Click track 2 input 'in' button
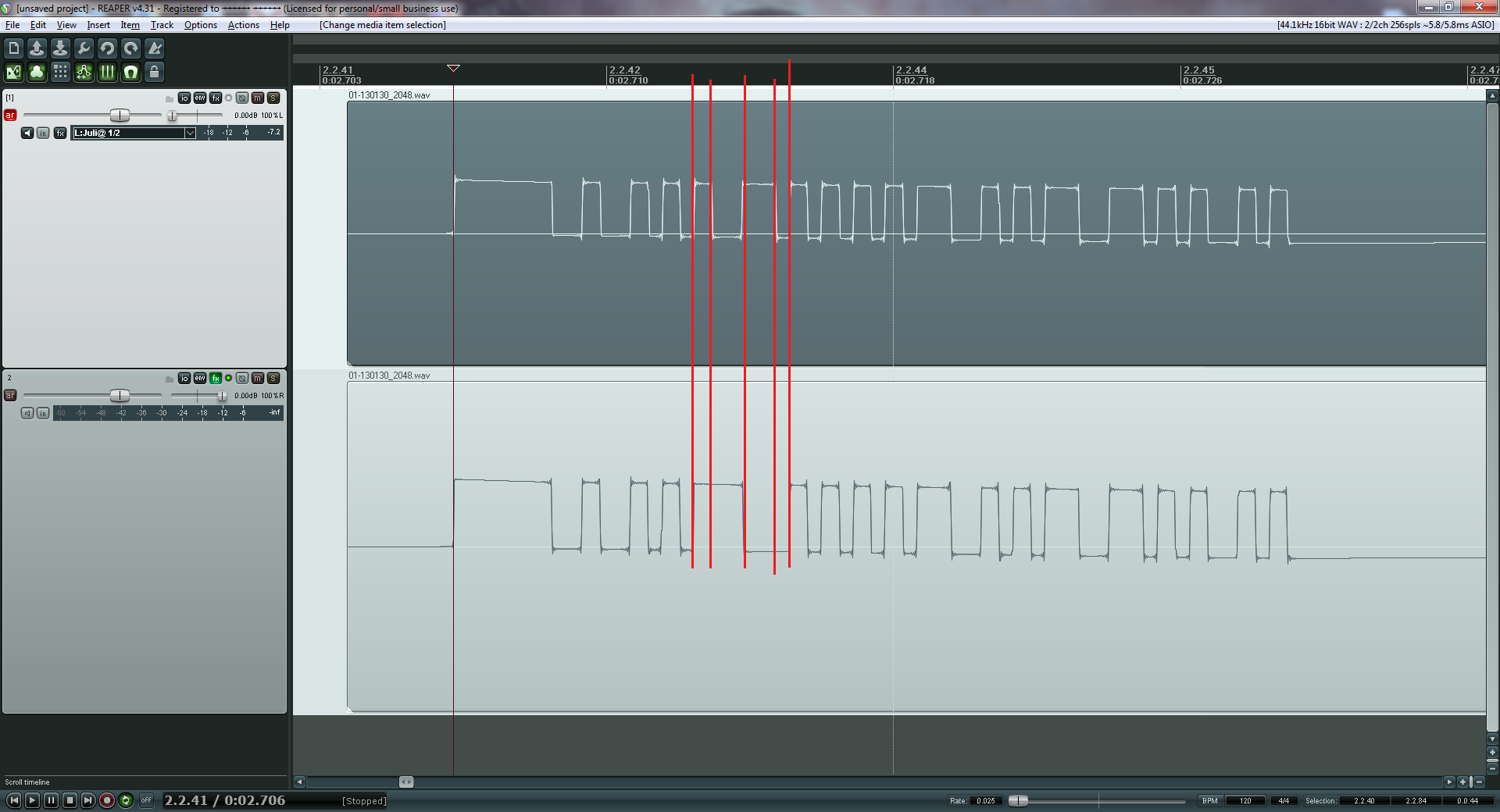 [43, 414]
